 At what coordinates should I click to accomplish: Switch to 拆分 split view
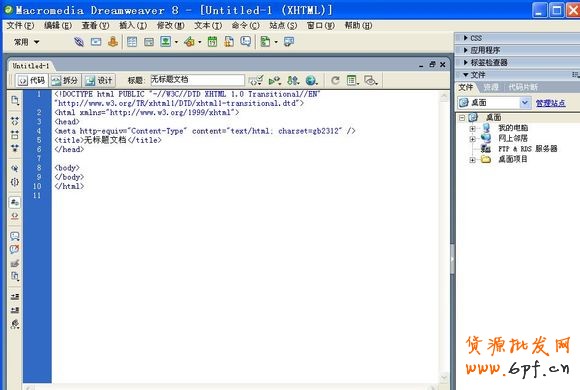(65, 80)
